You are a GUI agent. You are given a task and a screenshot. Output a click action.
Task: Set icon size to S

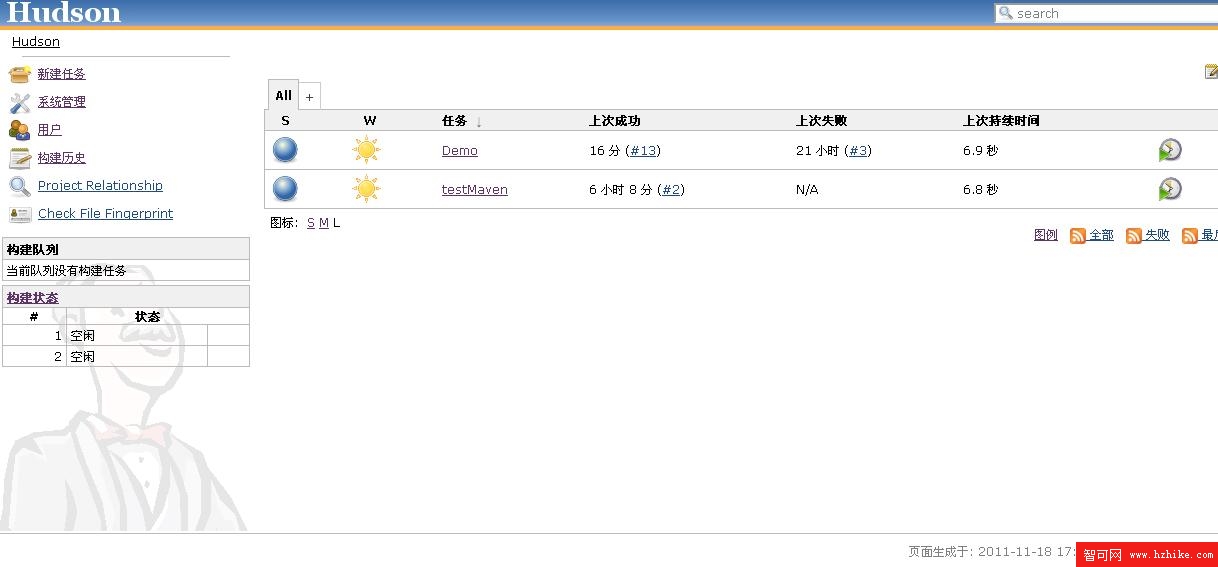[311, 223]
